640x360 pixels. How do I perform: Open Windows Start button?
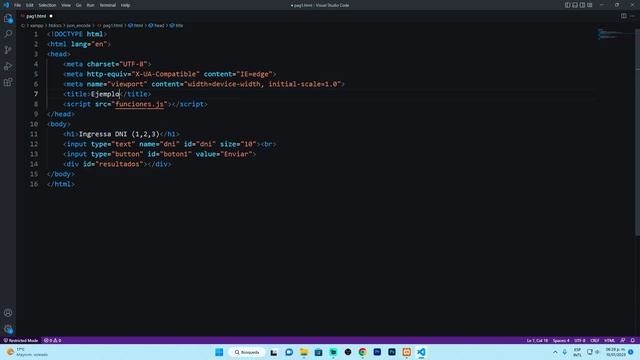click(219, 352)
